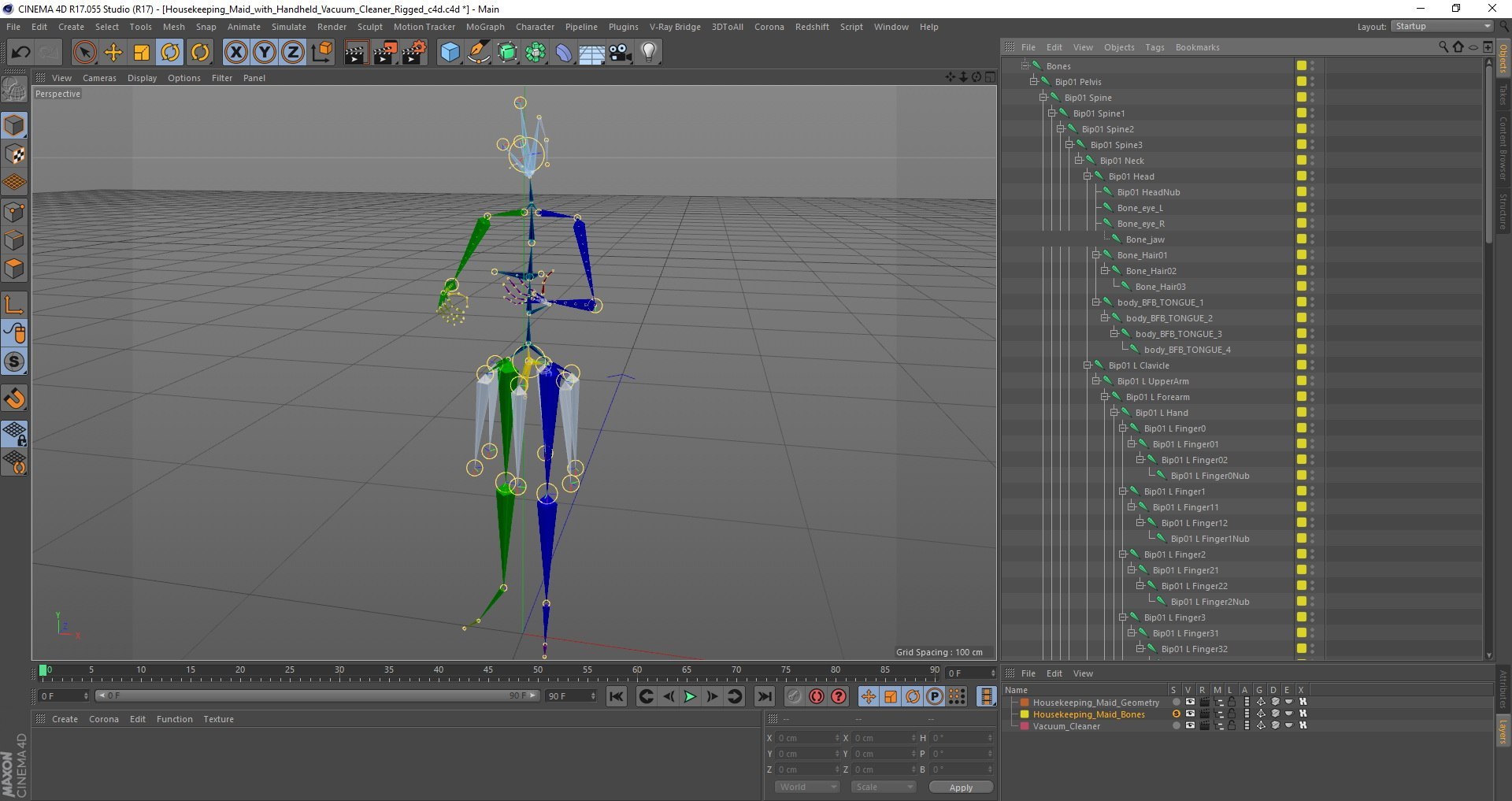Open Edit Render Settings
1512x801 pixels.
414,53
